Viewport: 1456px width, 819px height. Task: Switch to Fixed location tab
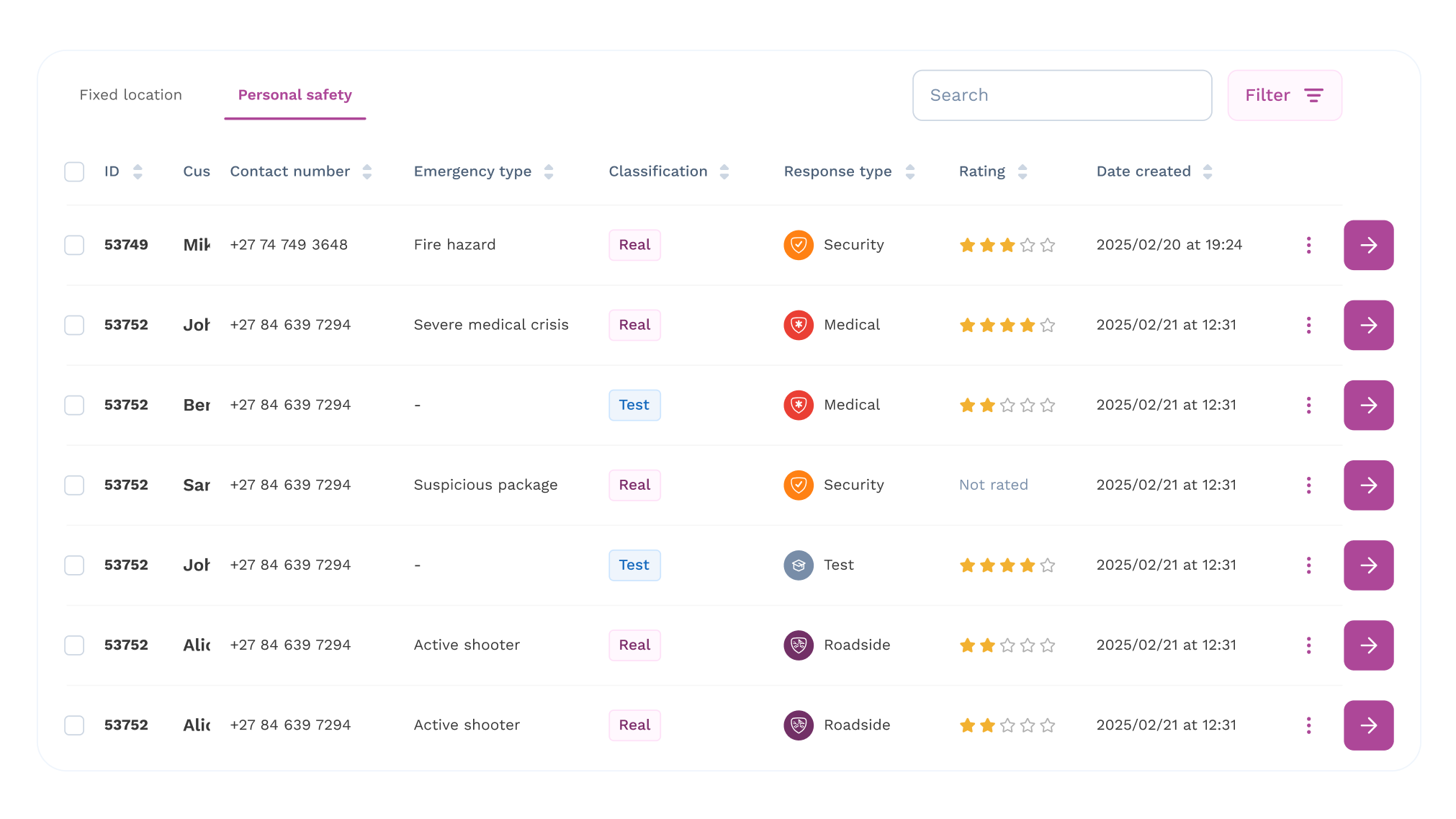[x=130, y=95]
